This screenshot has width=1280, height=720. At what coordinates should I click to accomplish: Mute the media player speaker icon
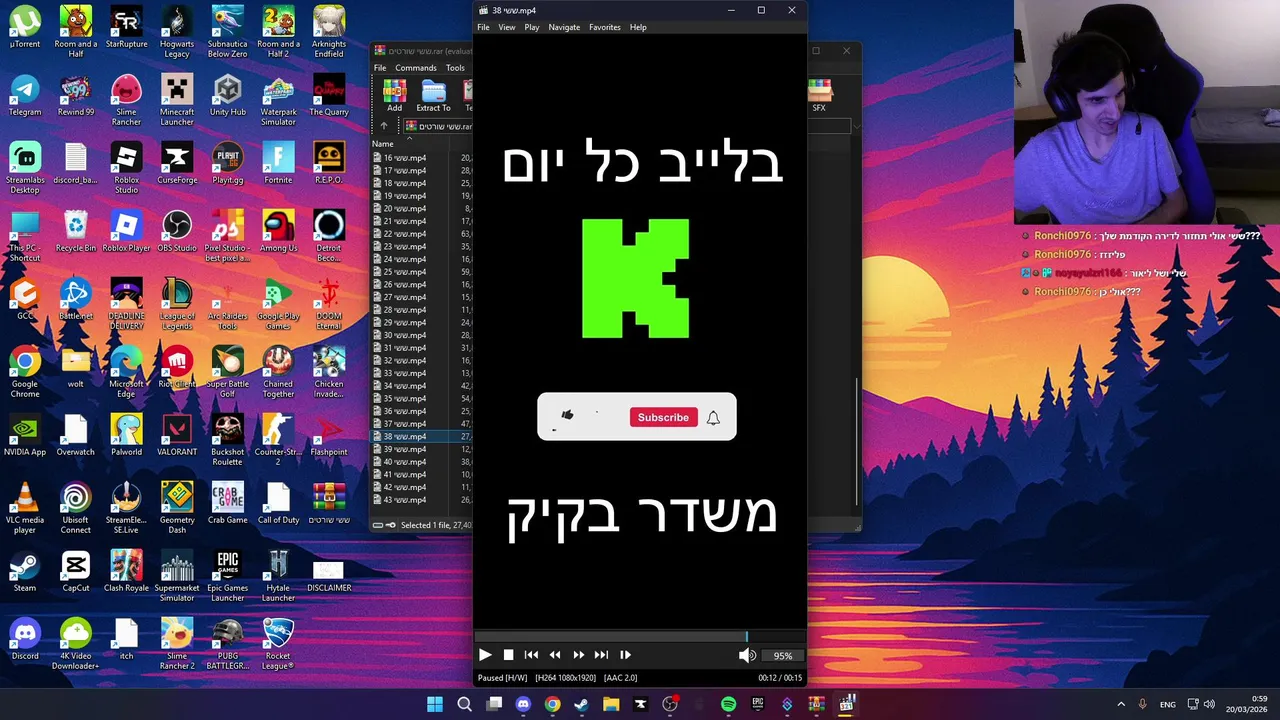click(x=747, y=655)
